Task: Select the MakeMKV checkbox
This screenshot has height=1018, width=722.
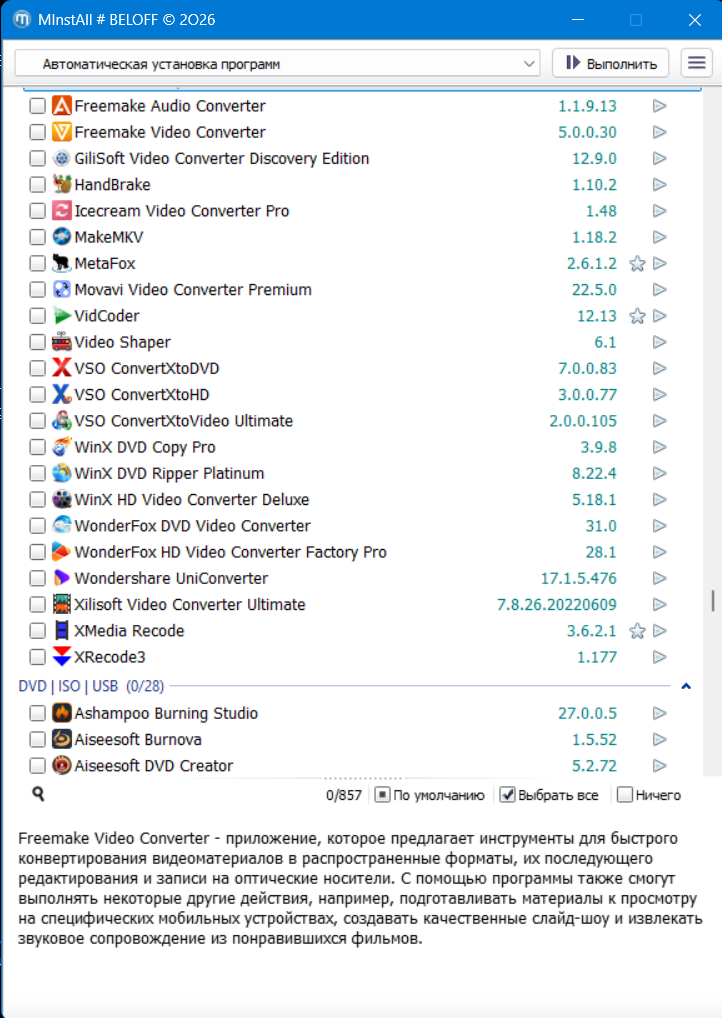Action: [x=38, y=237]
